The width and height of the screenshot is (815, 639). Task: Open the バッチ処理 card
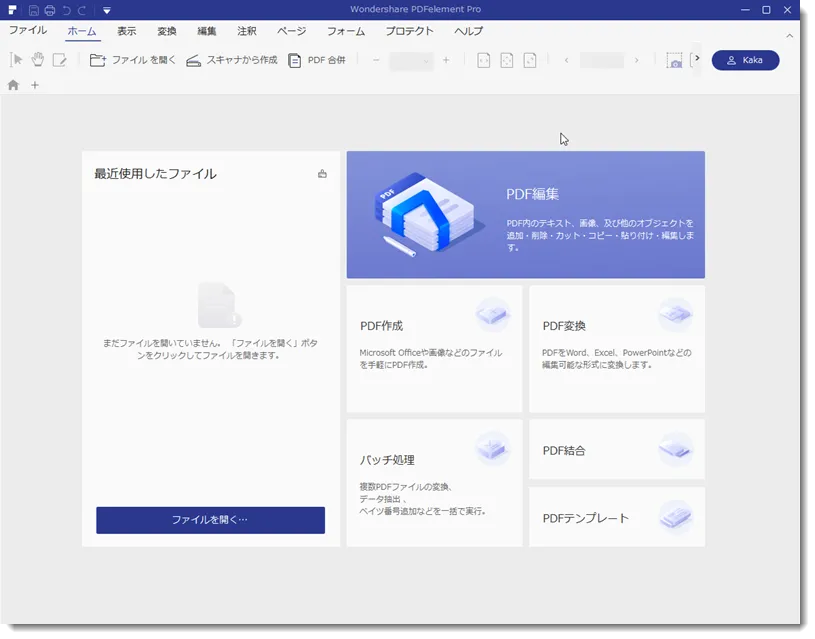click(x=434, y=483)
